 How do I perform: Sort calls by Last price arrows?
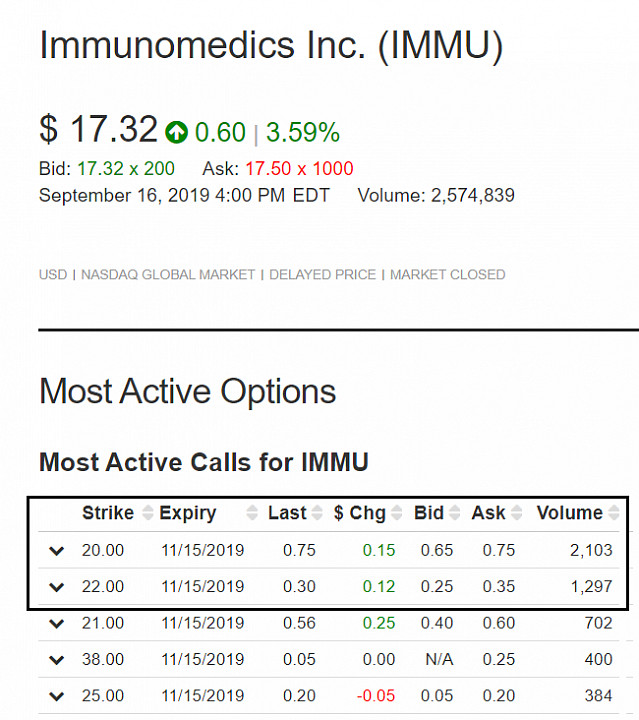(x=317, y=513)
